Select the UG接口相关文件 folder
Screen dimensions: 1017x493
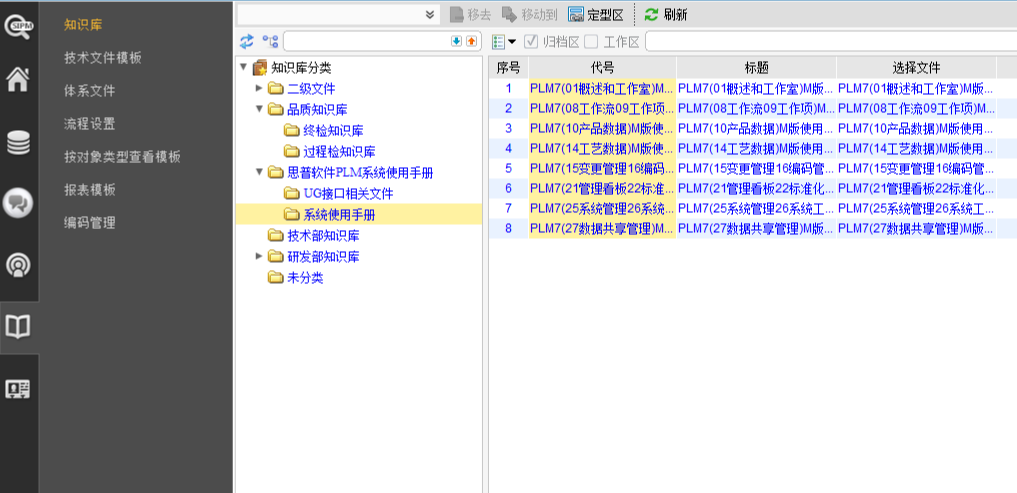348,194
